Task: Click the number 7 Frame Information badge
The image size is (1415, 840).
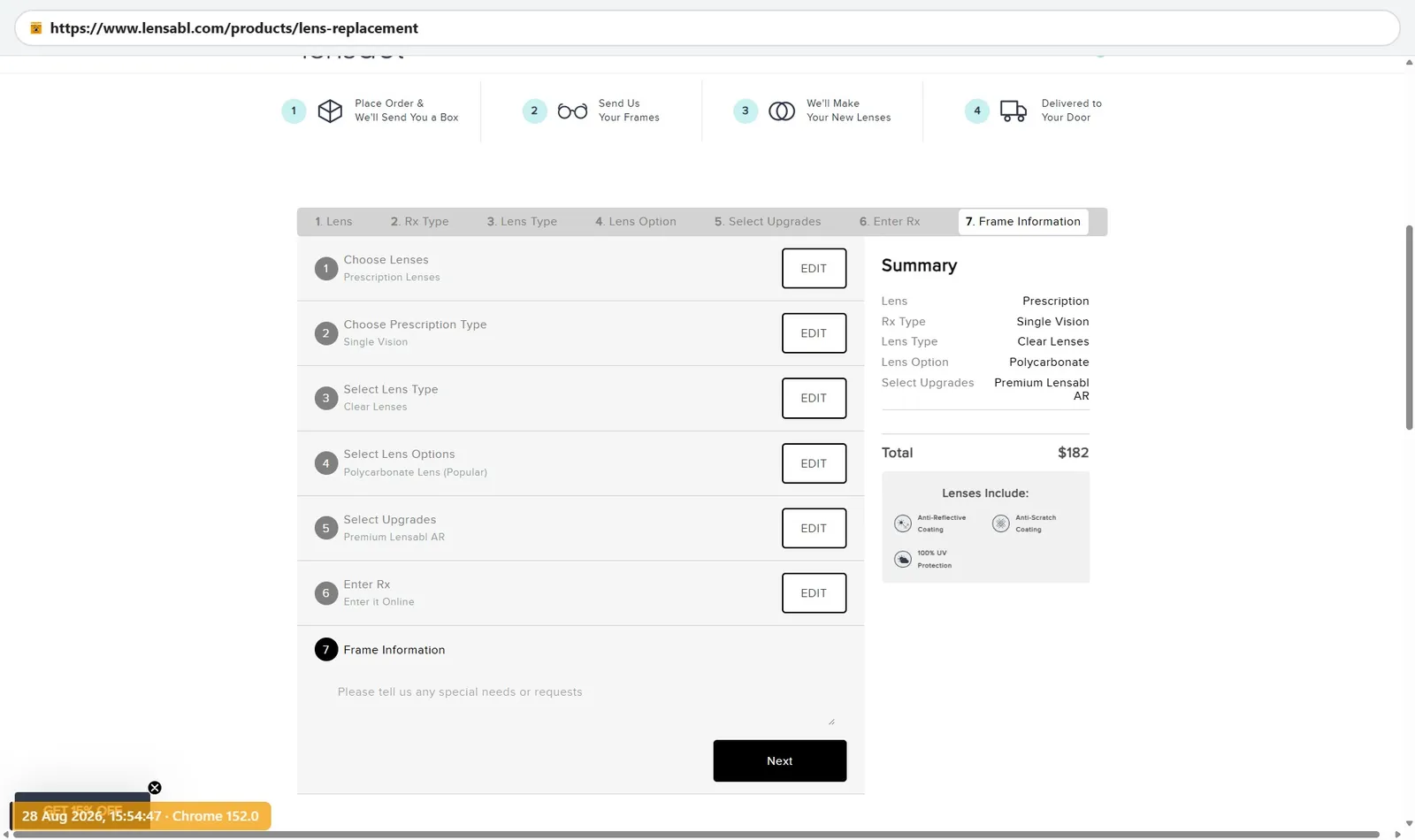Action: click(x=326, y=650)
